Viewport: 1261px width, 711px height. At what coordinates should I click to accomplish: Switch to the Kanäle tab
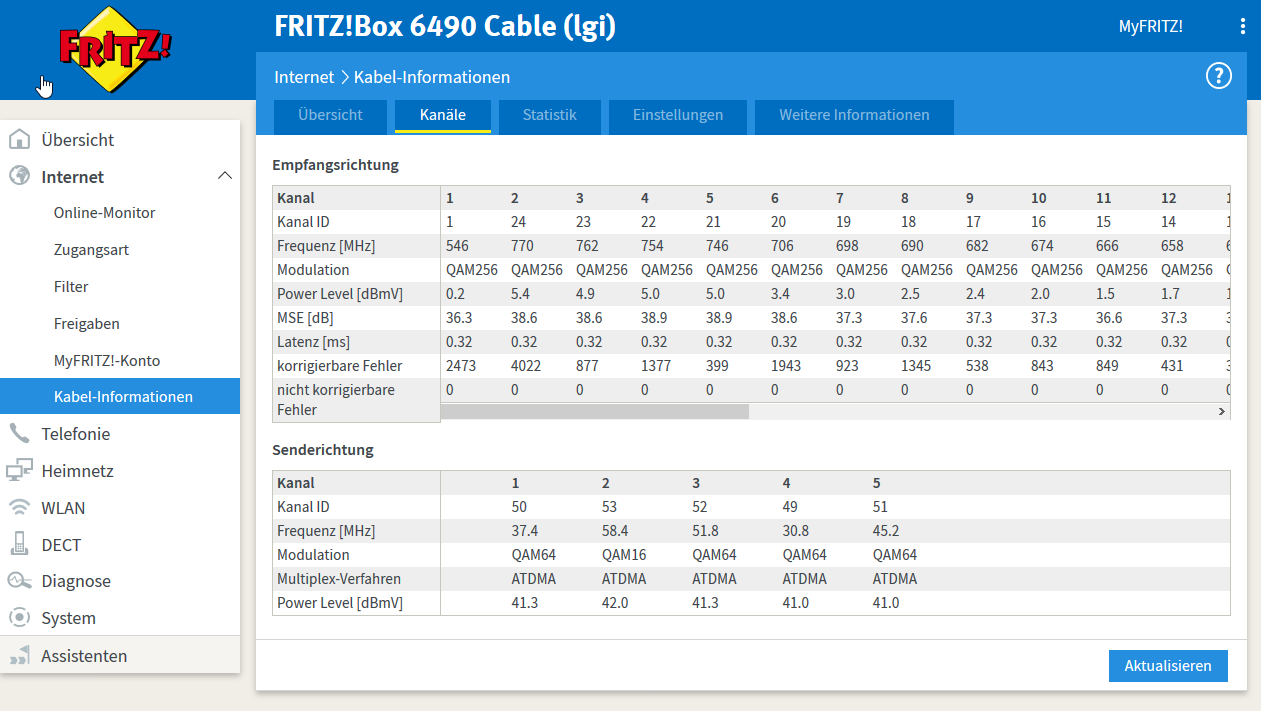click(443, 115)
